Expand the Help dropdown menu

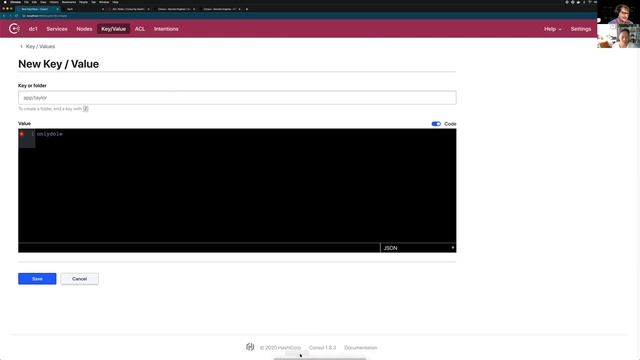[553, 29]
